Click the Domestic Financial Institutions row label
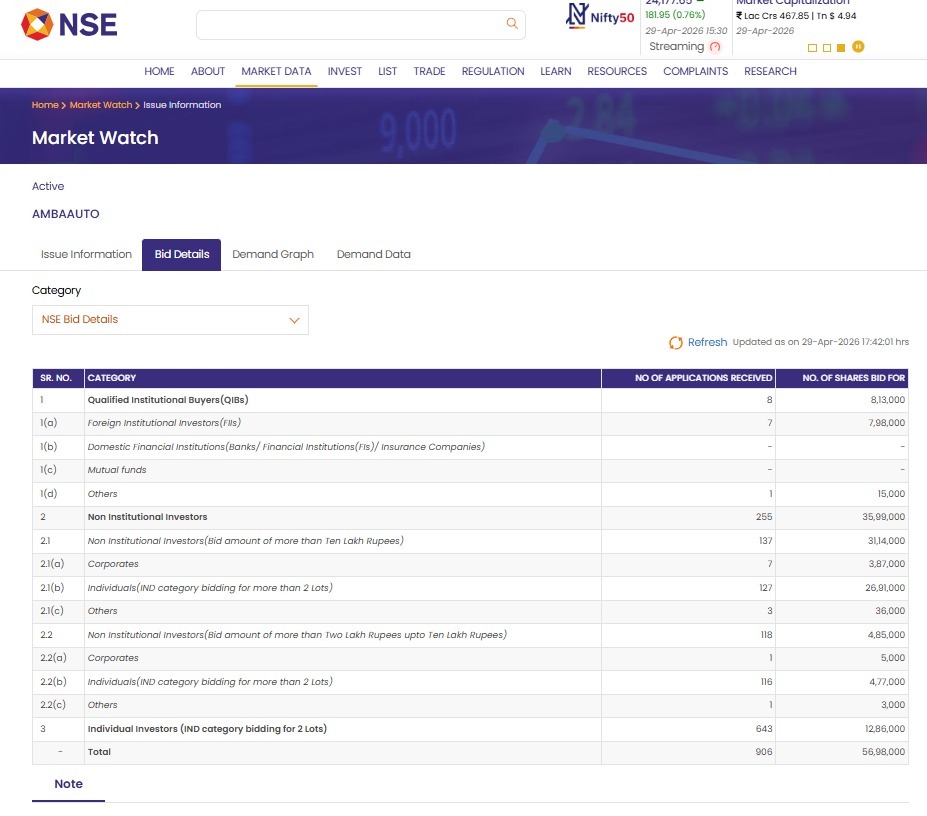This screenshot has width=927, height=816. point(286,446)
